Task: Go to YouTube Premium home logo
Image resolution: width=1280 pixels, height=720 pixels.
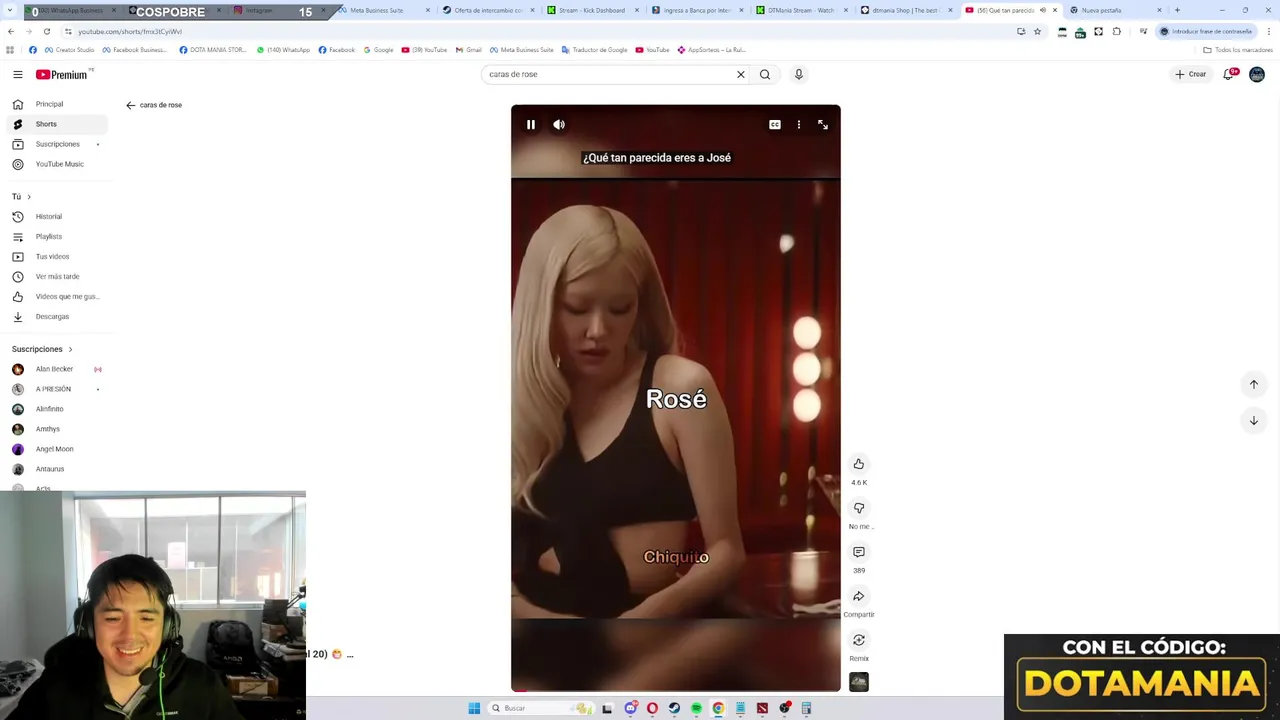Action: (x=64, y=74)
